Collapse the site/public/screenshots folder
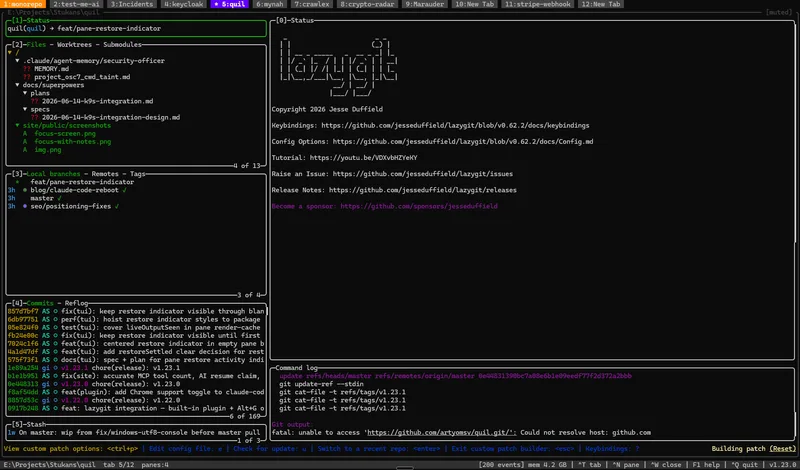Viewport: 800px width, 470px height. point(17,126)
